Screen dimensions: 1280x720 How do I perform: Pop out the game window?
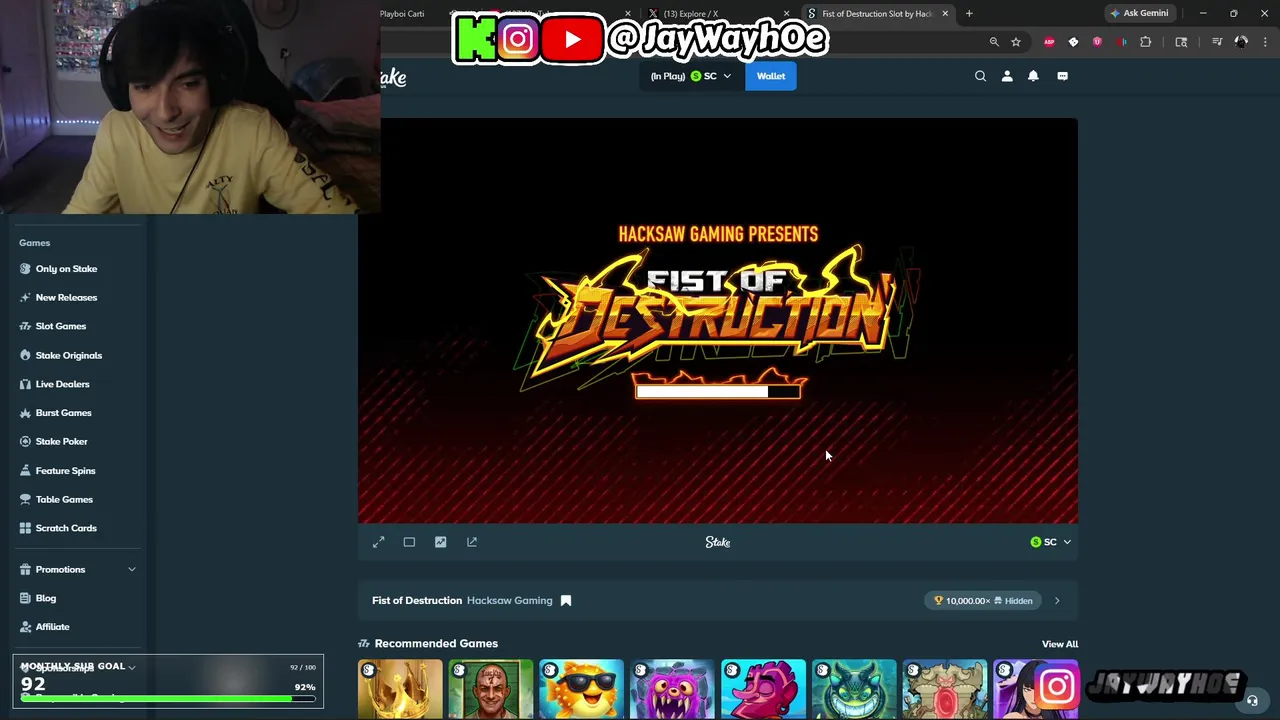(x=472, y=542)
